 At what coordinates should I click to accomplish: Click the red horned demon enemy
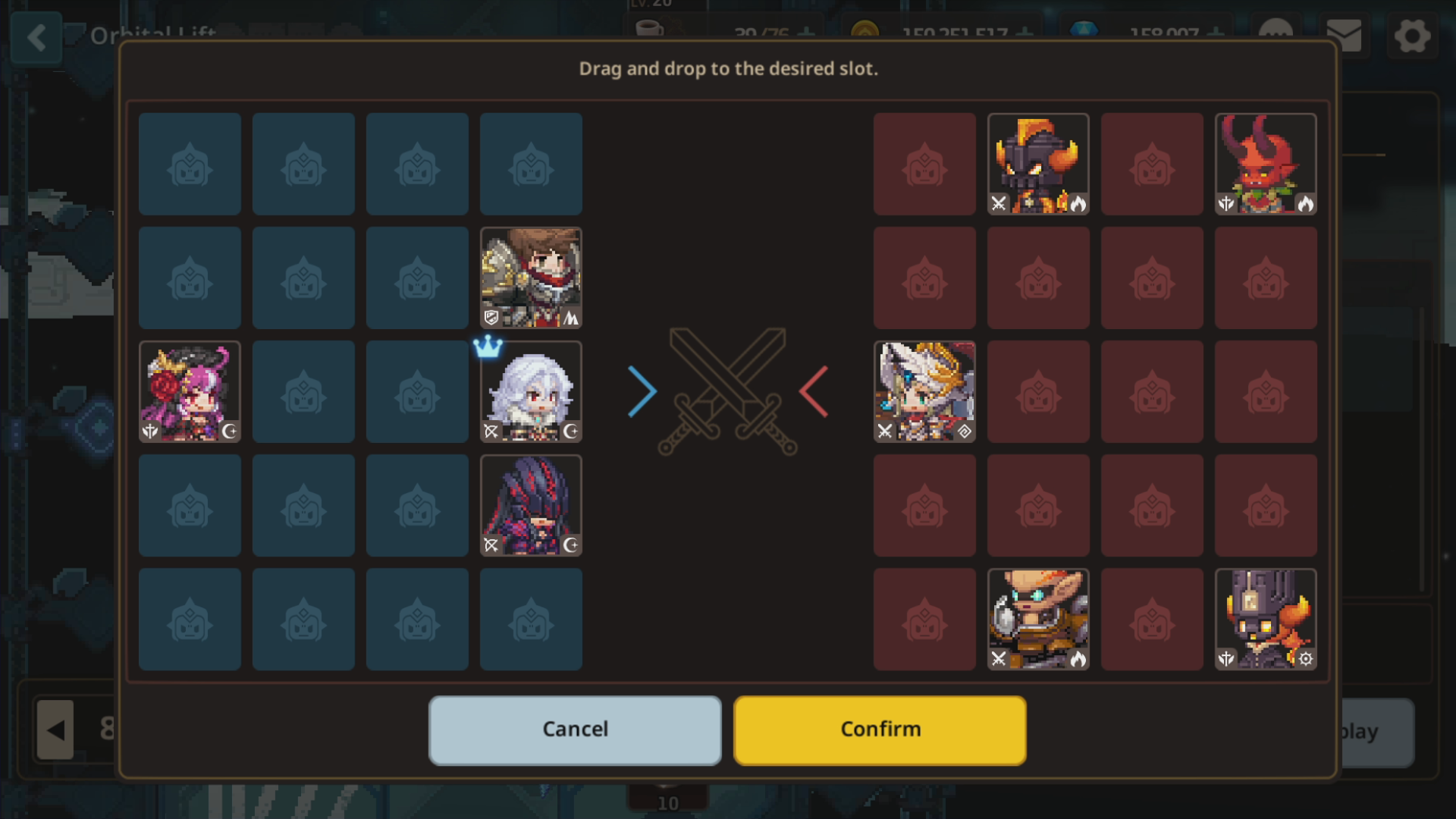point(1266,164)
